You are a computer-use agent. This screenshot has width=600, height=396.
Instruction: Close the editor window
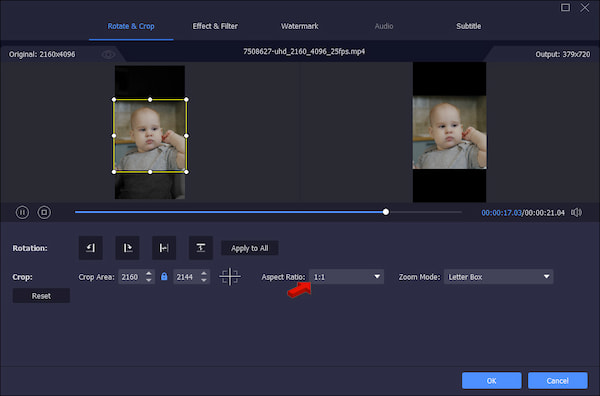pos(585,7)
